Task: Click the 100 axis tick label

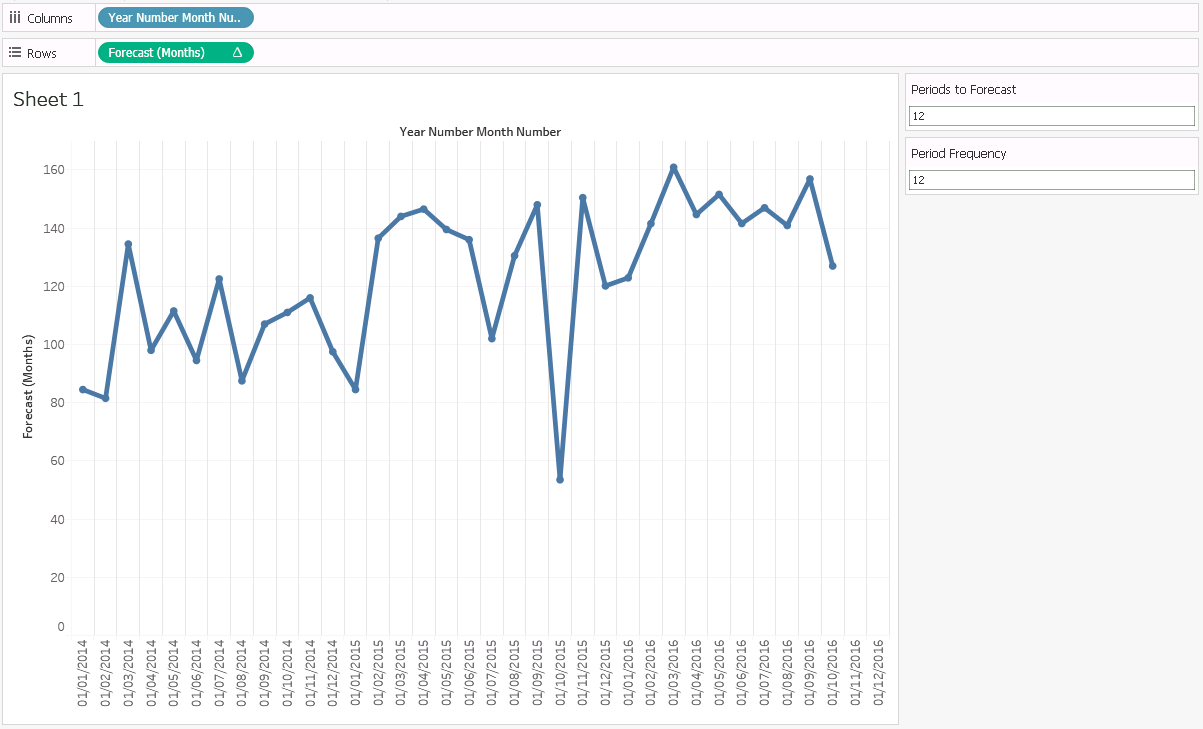Action: (54, 344)
